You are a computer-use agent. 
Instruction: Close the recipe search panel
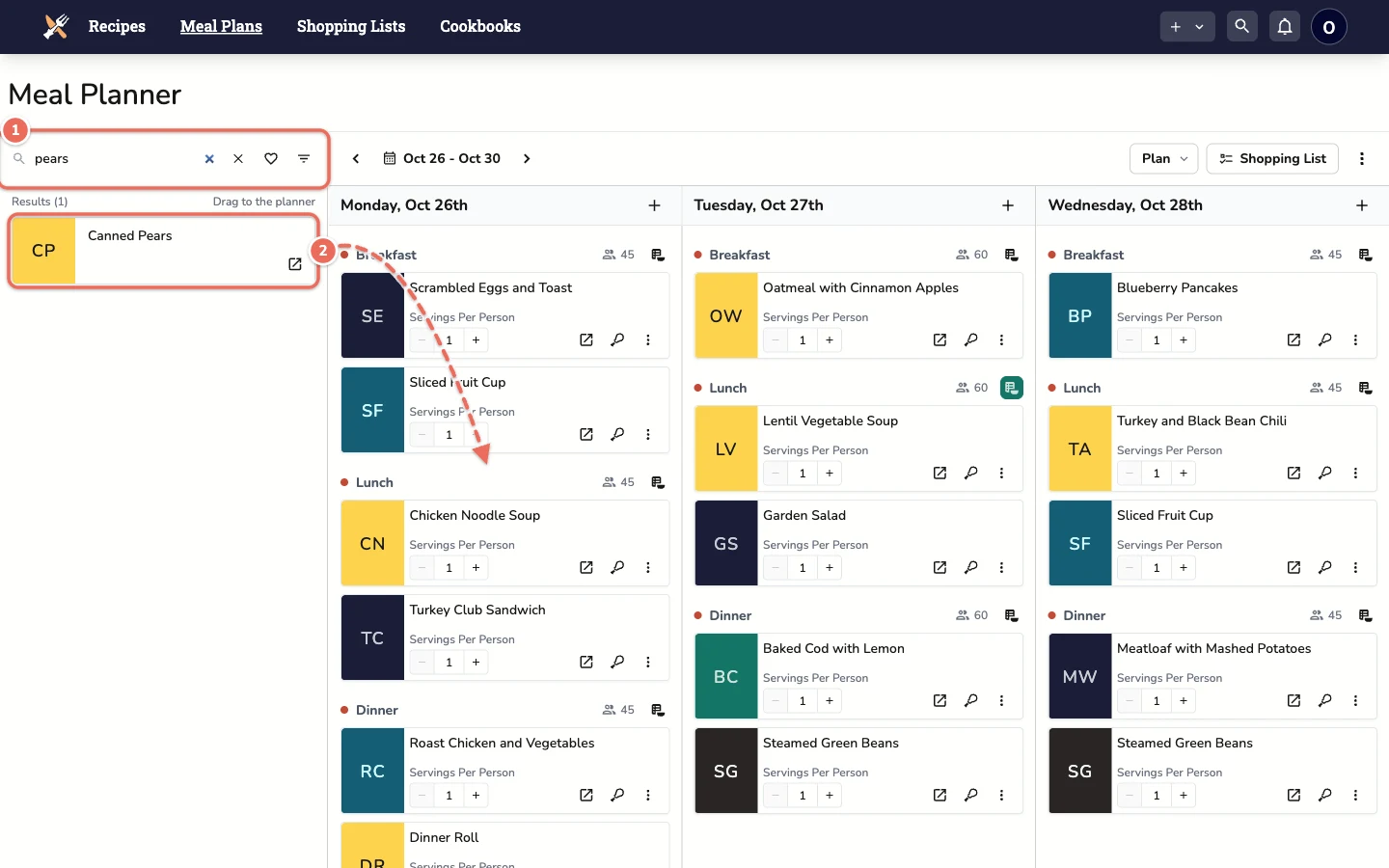click(238, 158)
